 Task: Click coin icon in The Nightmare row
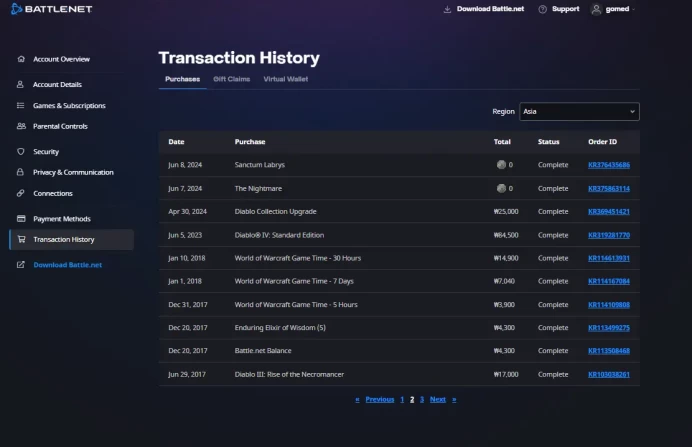501,188
